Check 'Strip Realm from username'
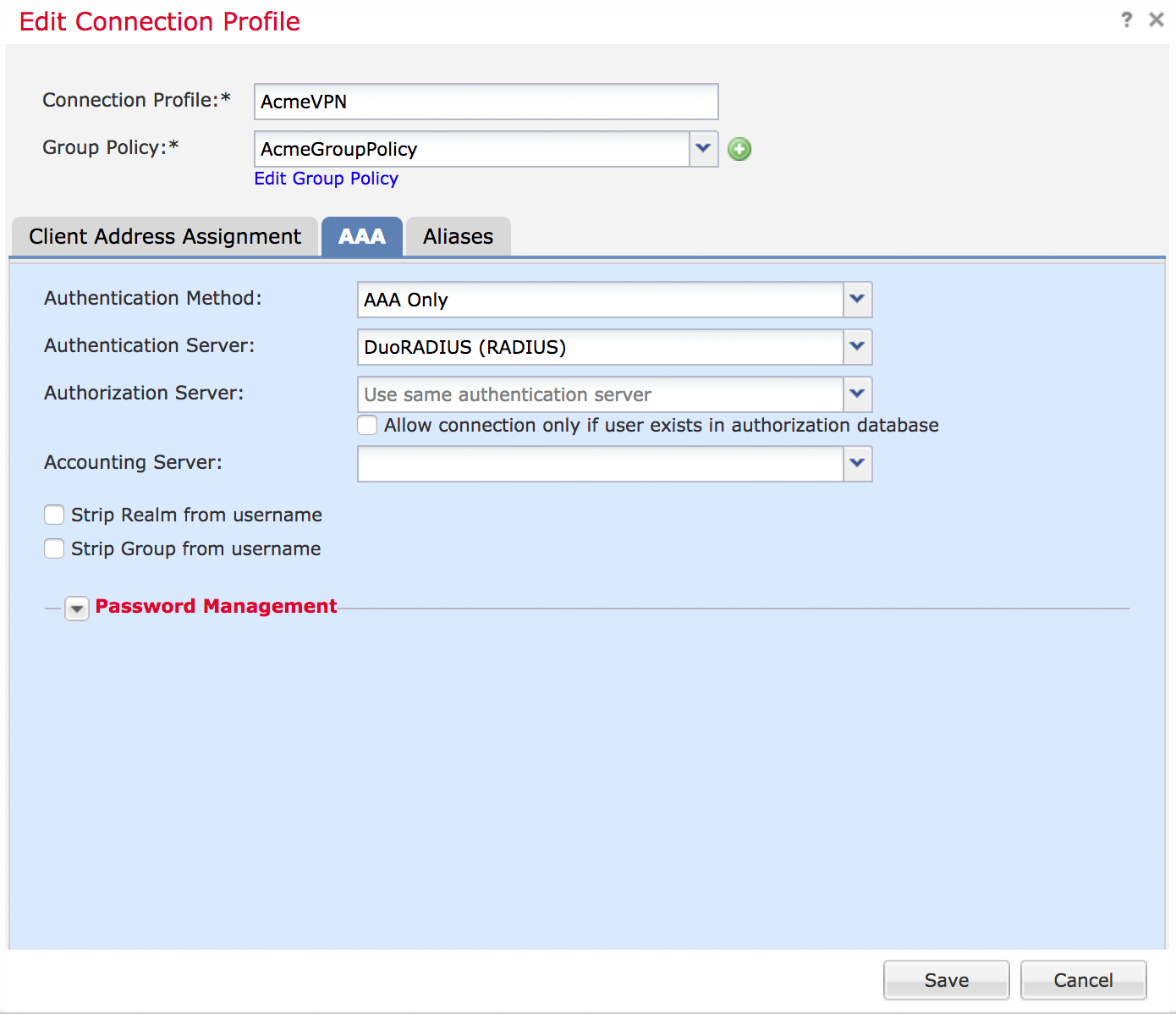 point(53,515)
